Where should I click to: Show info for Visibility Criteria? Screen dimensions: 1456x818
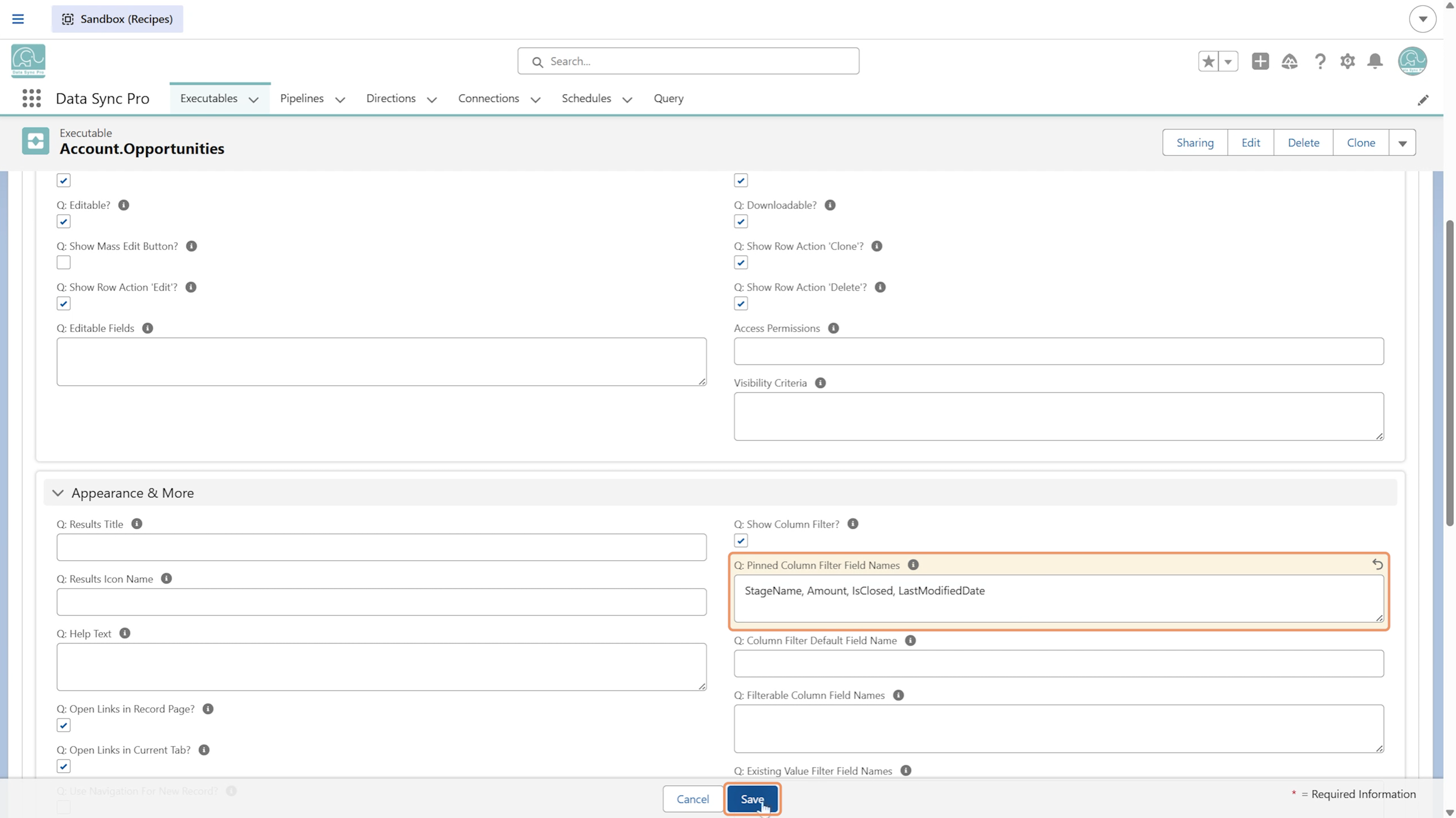tap(820, 383)
